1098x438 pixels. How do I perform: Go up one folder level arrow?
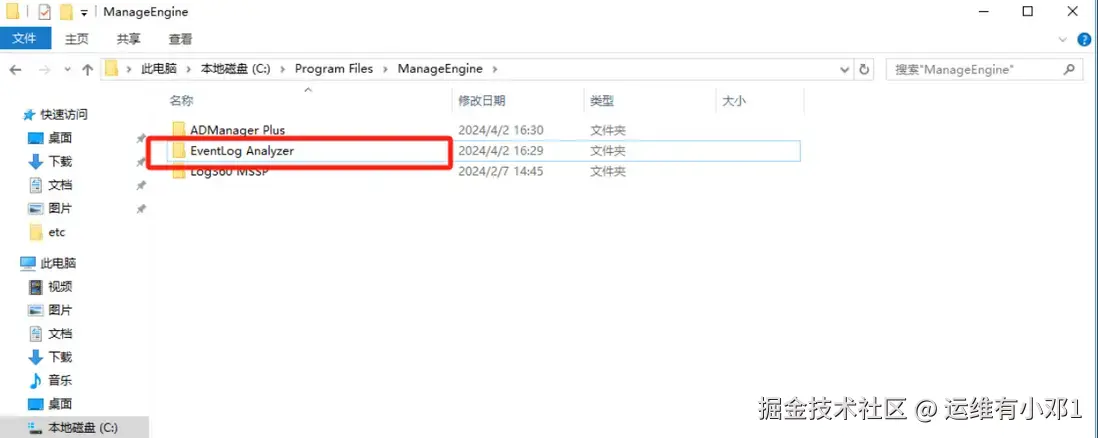coord(88,69)
